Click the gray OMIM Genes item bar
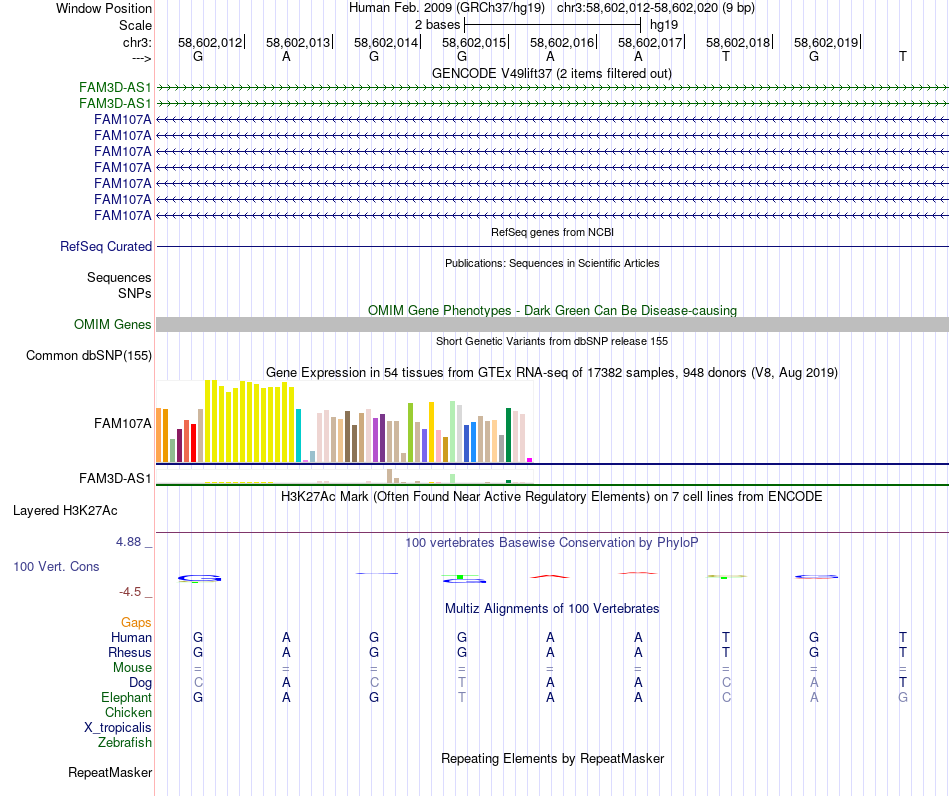 coord(552,325)
